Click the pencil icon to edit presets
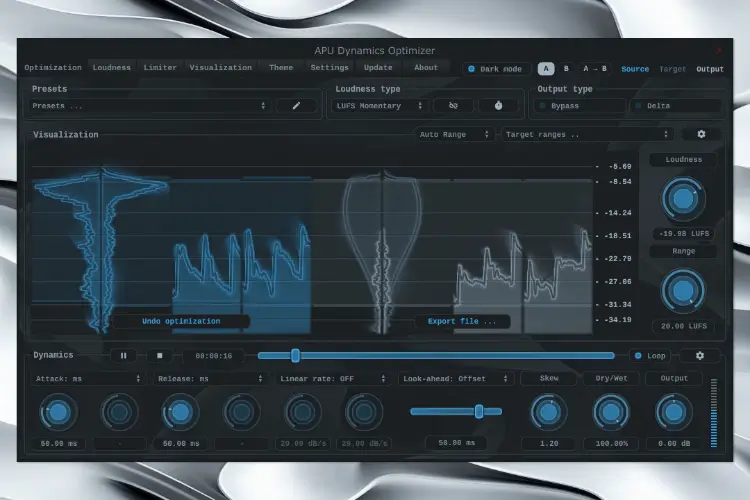Image resolution: width=750 pixels, height=500 pixels. coord(296,105)
